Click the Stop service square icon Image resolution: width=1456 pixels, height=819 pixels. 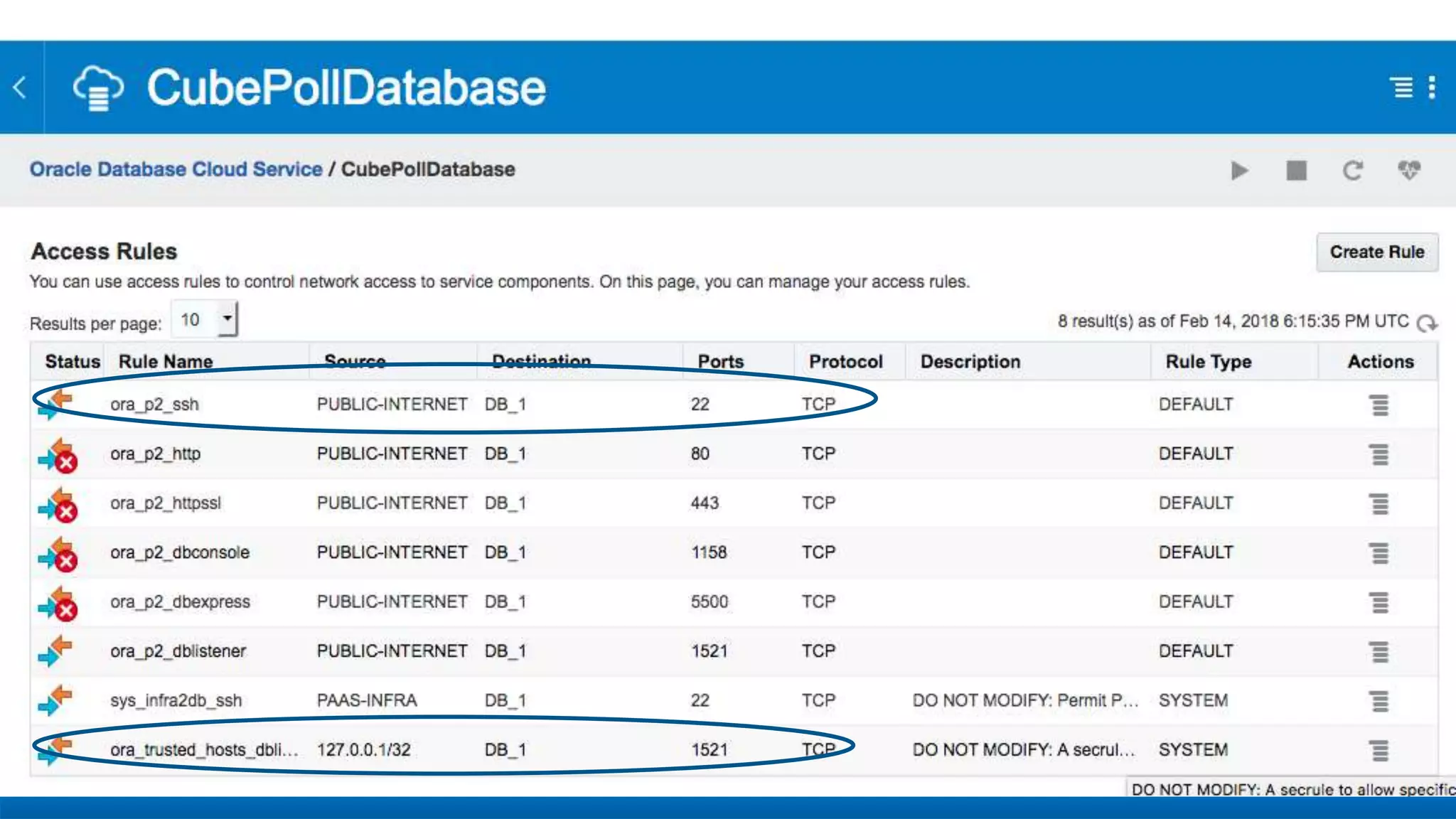click(1296, 171)
